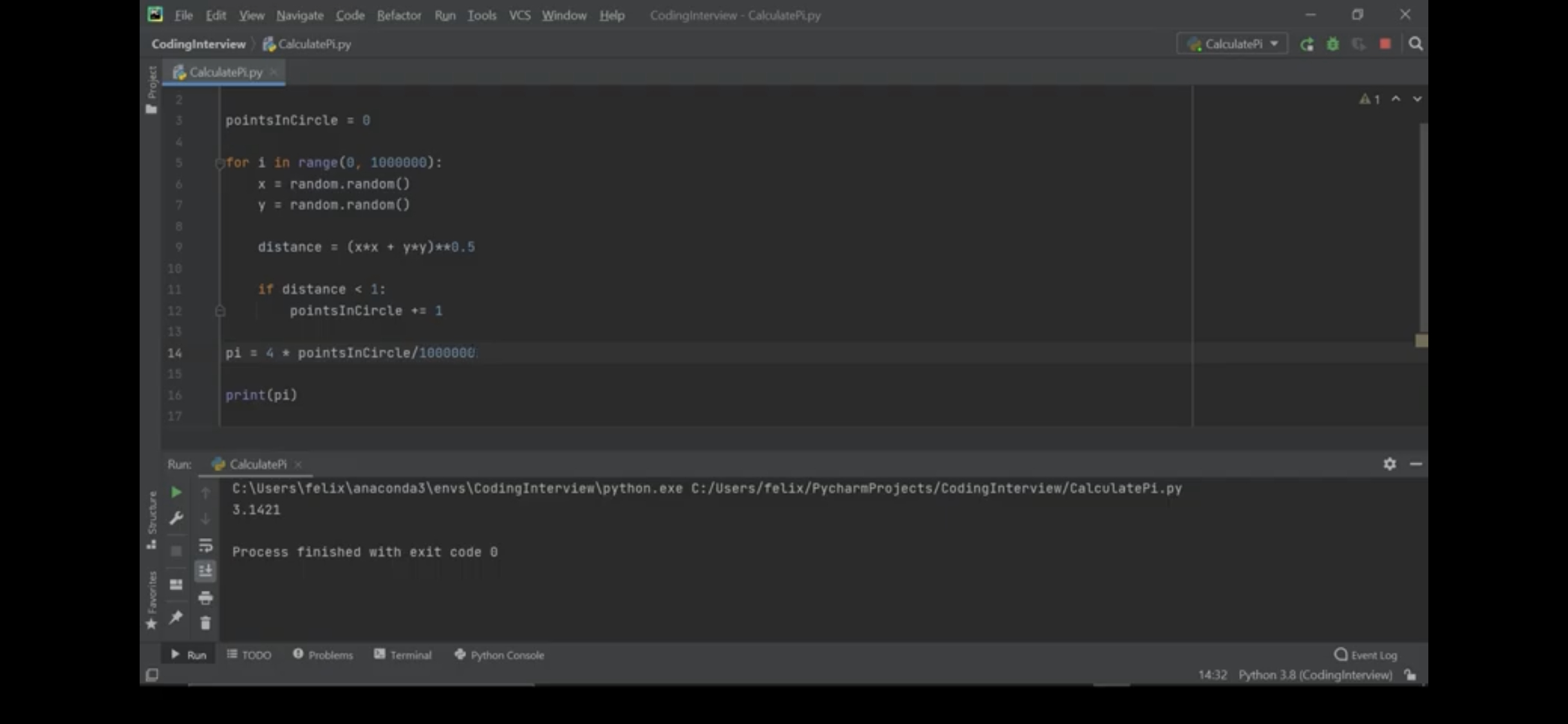This screenshot has width=1568, height=724.
Task: Open the Structure tool window sidebar tab
Action: 151,519
